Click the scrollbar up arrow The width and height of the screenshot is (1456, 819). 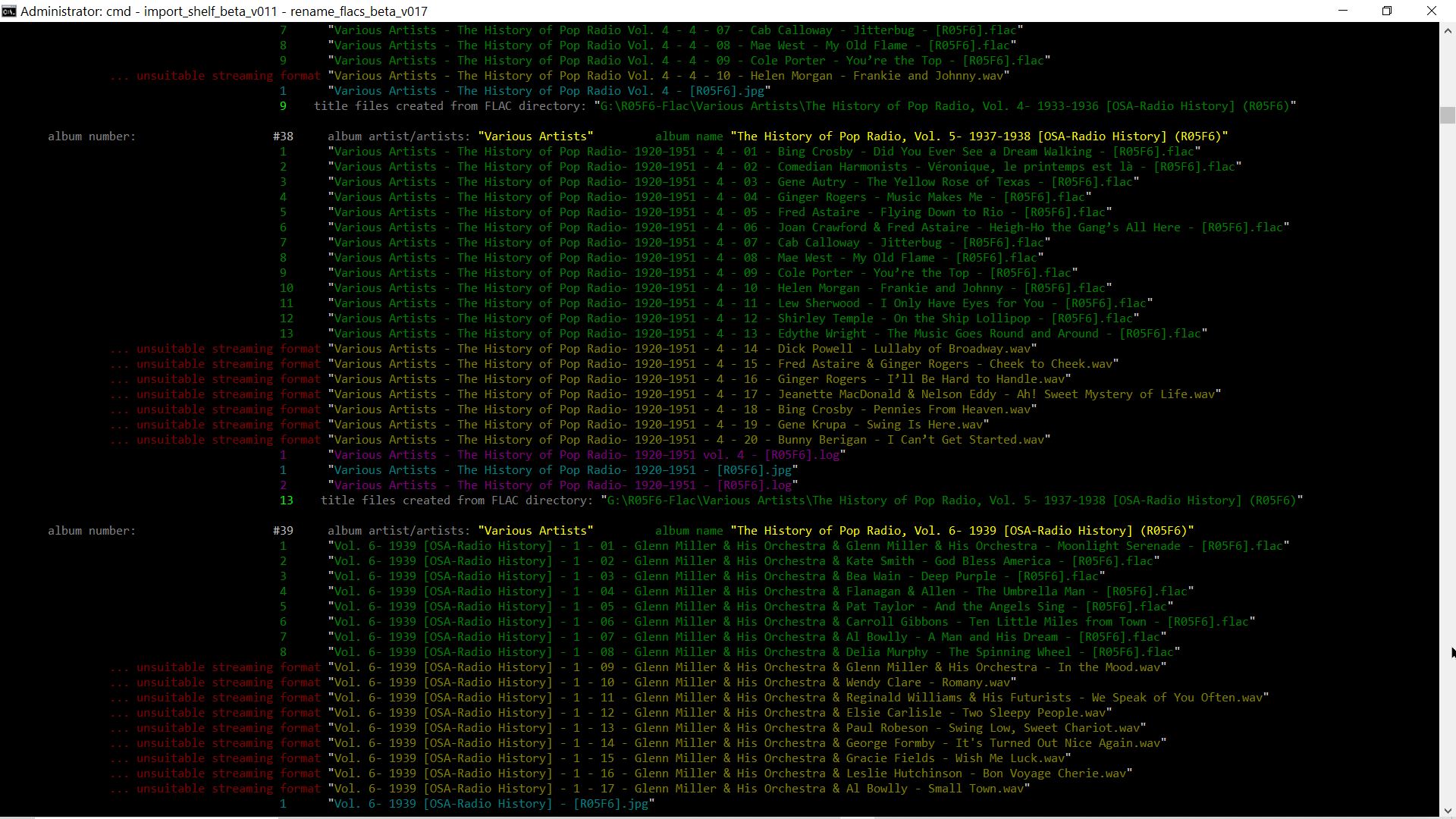[1448, 30]
